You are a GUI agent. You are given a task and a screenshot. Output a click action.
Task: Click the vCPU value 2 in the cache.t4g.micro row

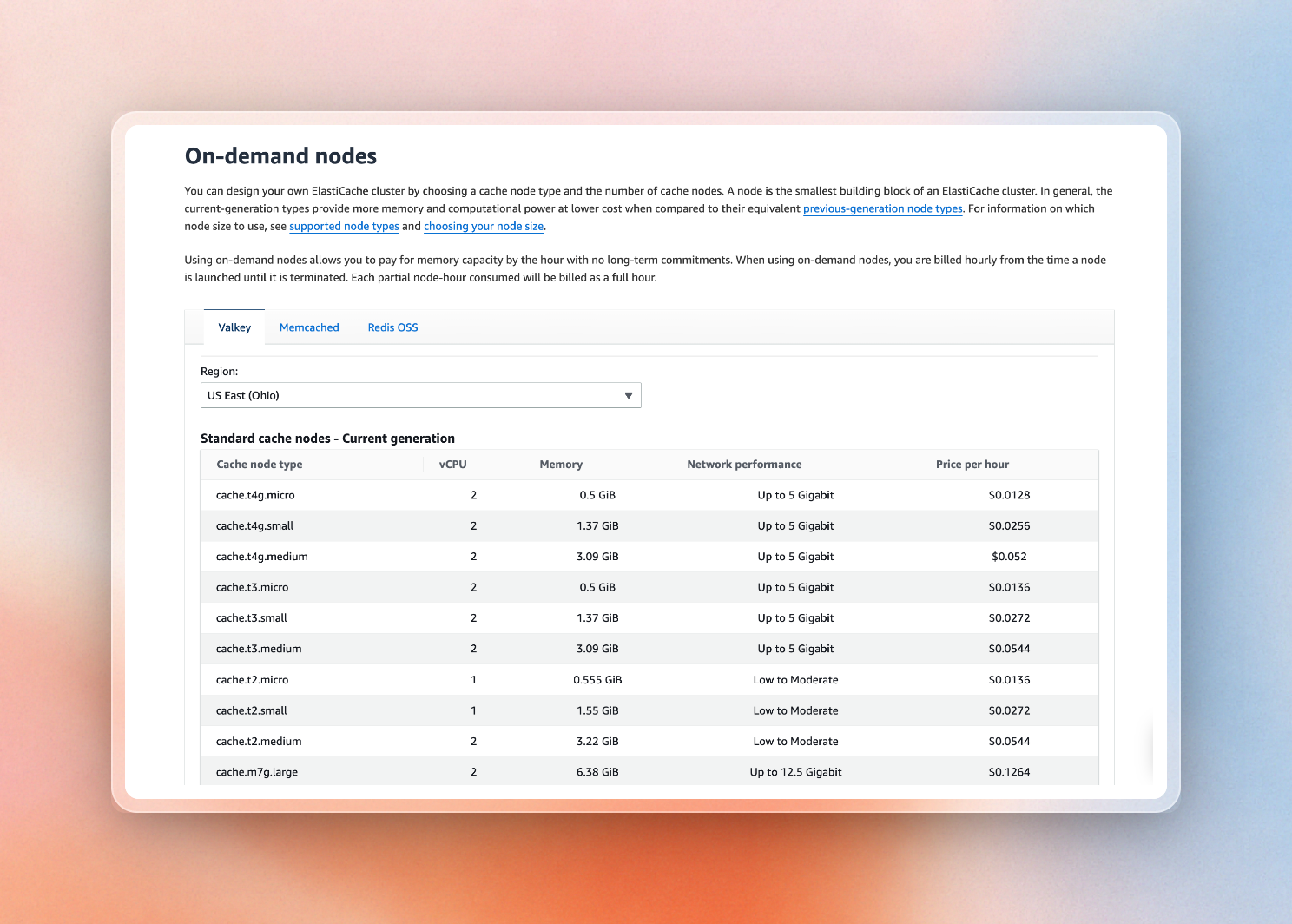click(x=473, y=495)
